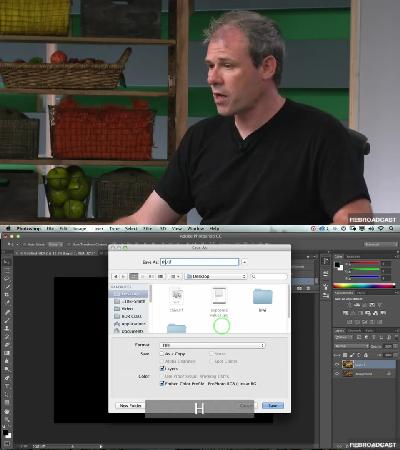Open the workspace switcher dropdown
The image size is (400, 450).
[x=381, y=244]
